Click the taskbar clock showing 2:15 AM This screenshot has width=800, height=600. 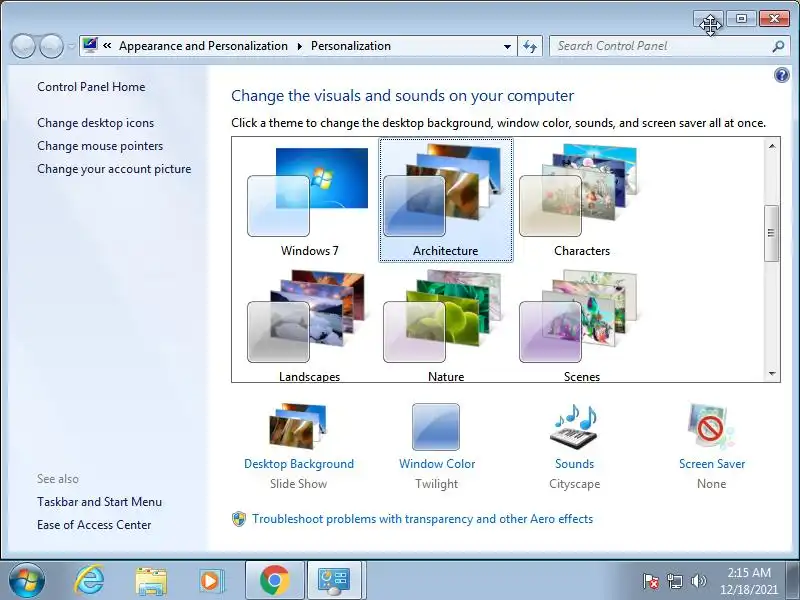pos(748,581)
